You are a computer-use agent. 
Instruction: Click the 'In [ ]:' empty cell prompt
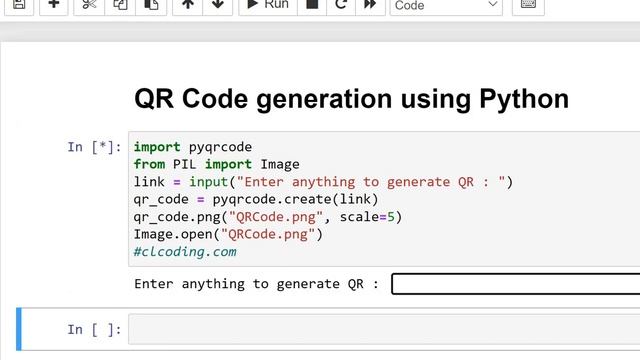pyautogui.click(x=94, y=329)
